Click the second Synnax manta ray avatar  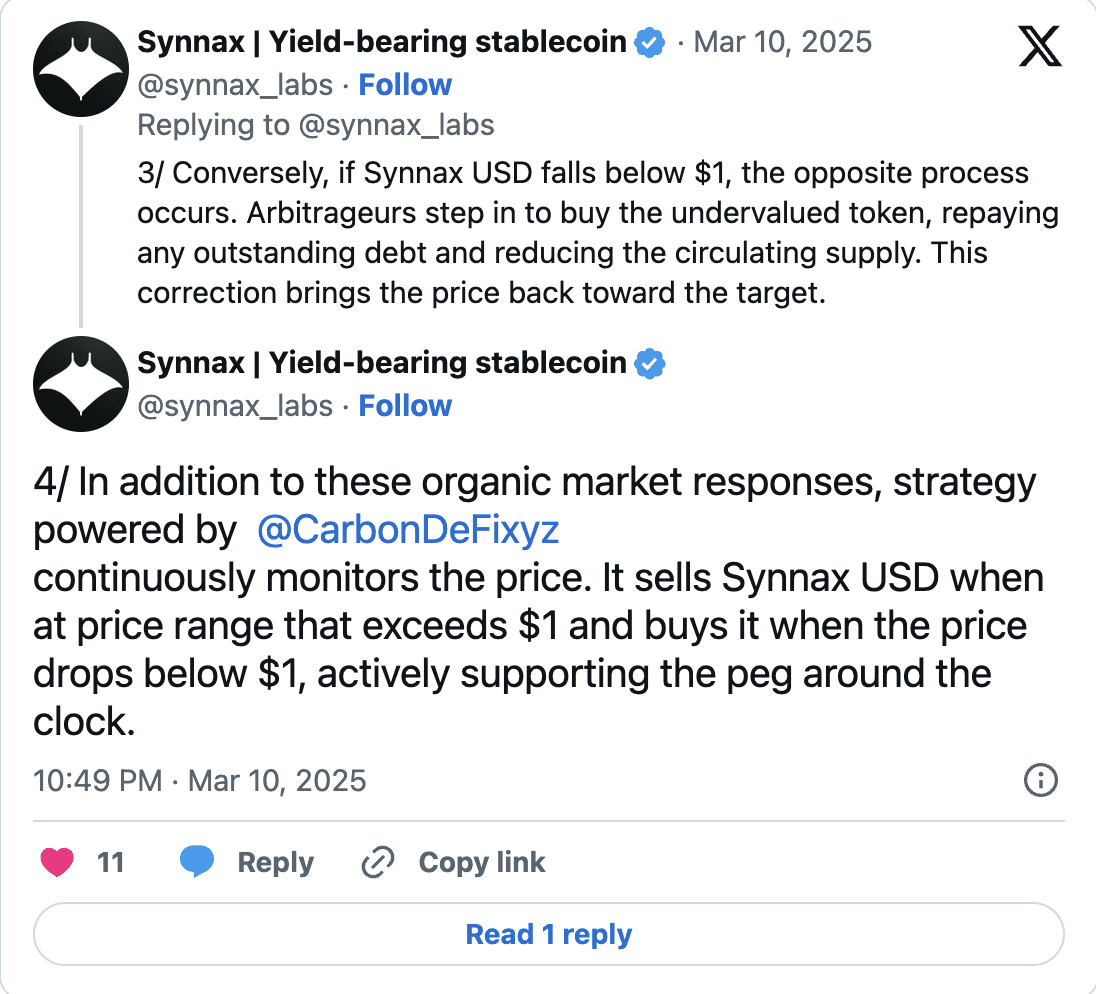point(81,384)
